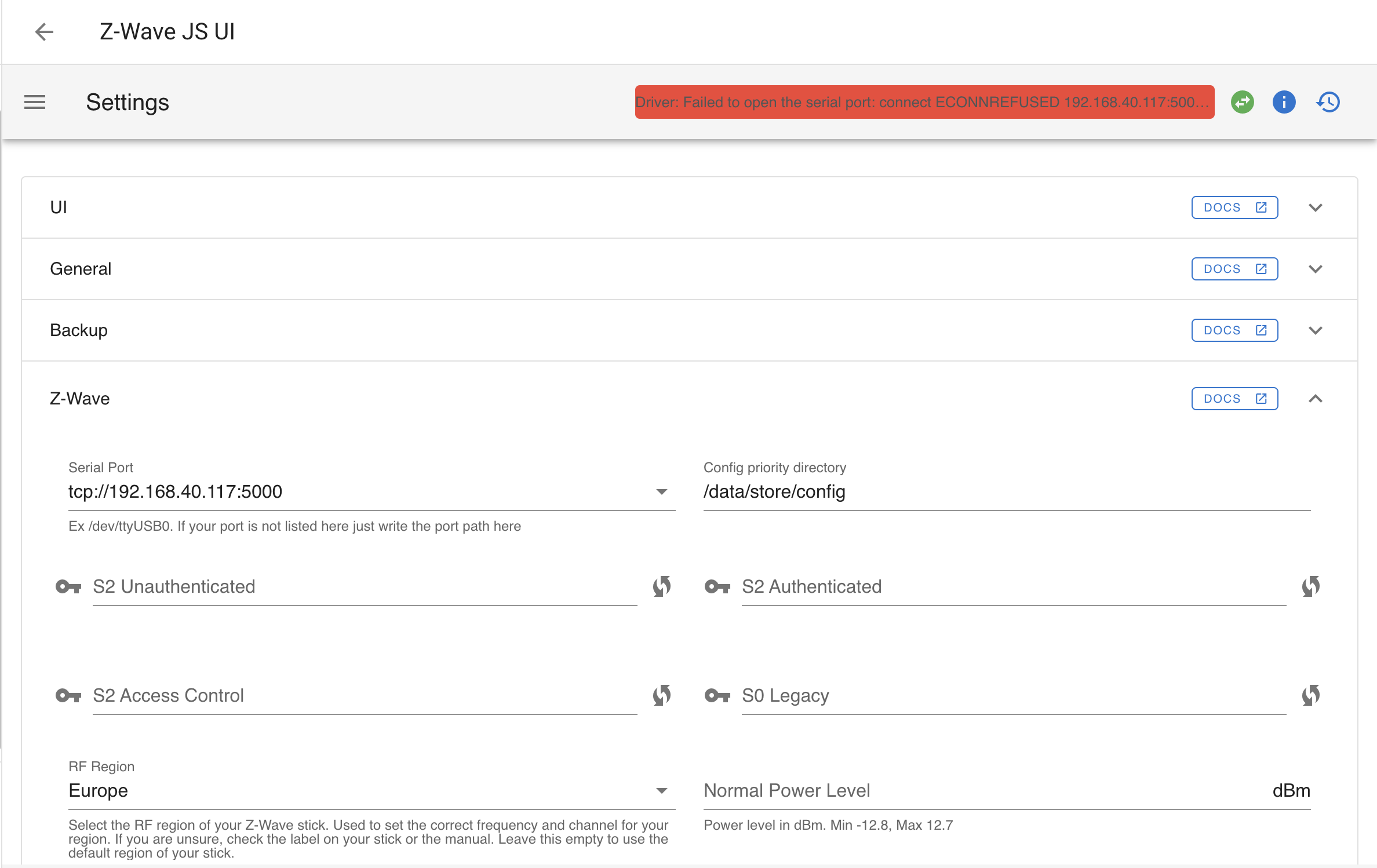Click the S0 Legacy key field
This screenshot has height=868, width=1377.
point(1014,696)
